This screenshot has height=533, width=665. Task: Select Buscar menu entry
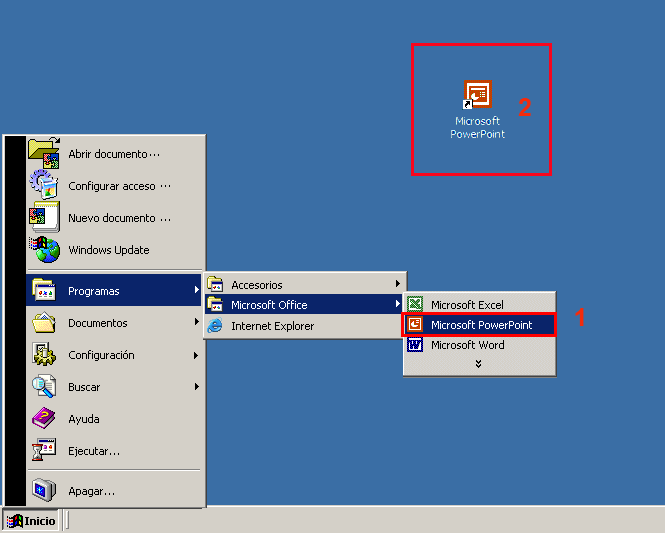(x=115, y=386)
